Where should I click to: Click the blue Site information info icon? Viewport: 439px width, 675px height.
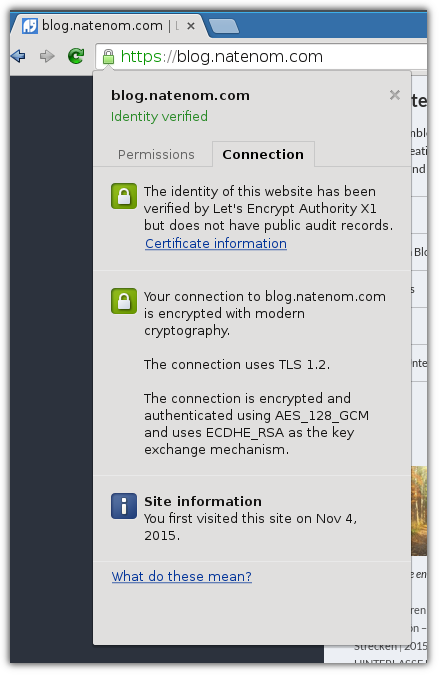[x=124, y=506]
